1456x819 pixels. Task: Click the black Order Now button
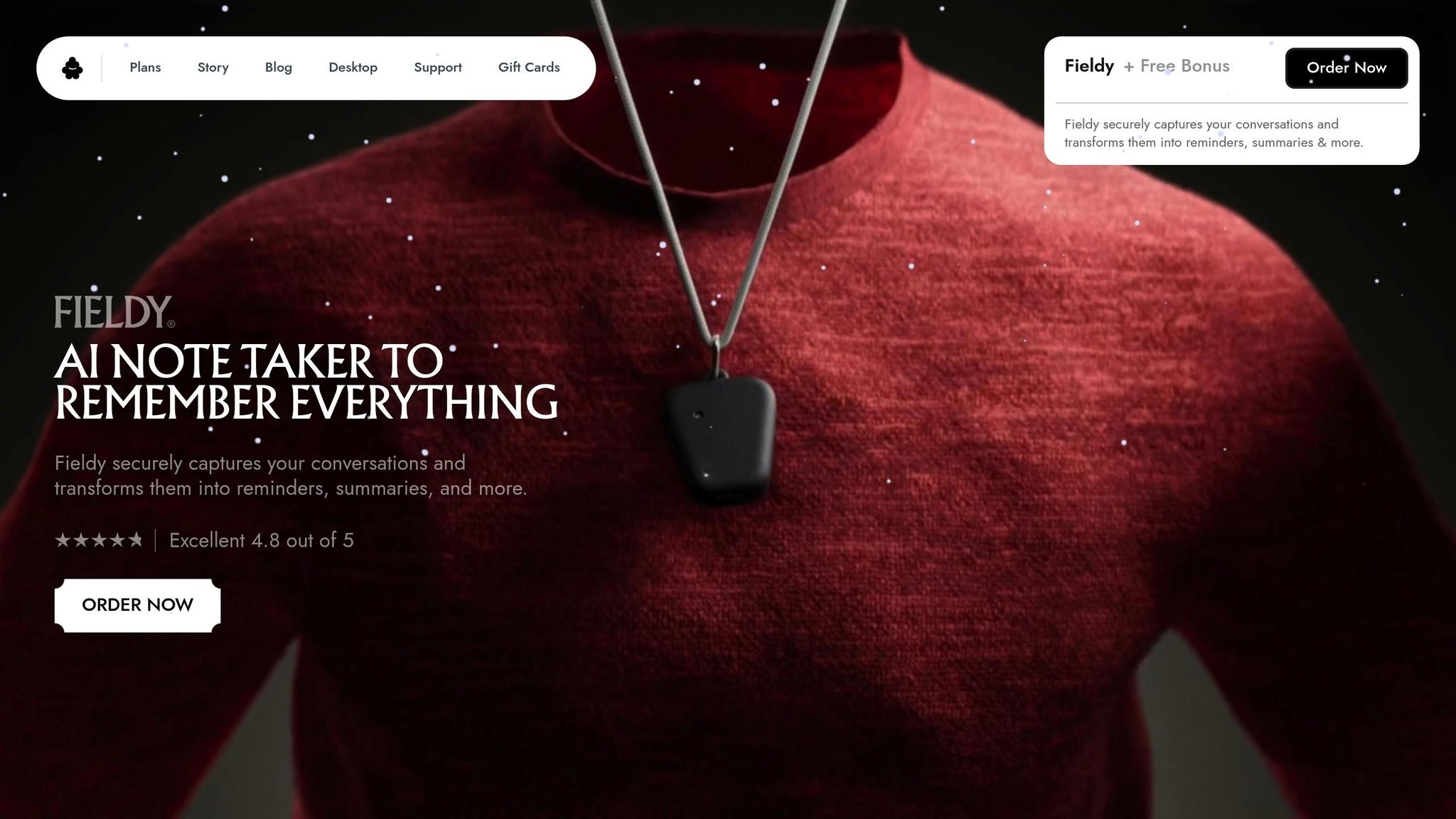coord(1346,68)
